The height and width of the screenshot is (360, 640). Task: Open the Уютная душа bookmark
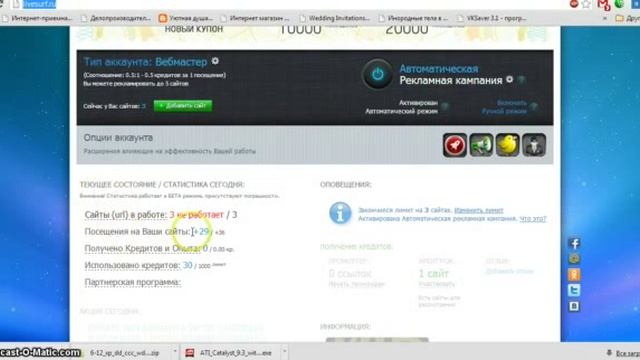(186, 18)
